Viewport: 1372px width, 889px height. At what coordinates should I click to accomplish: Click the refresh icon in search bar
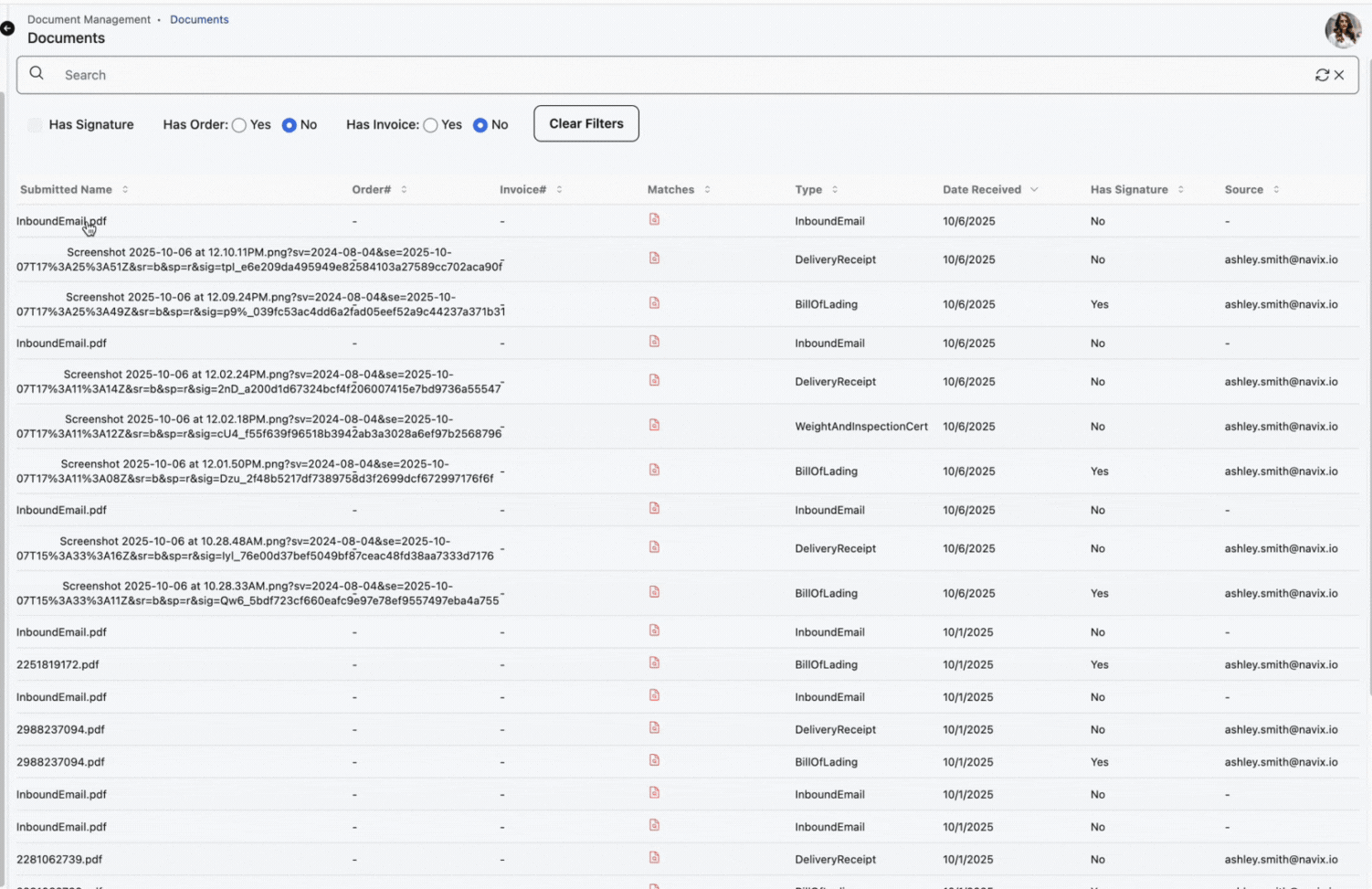tap(1321, 75)
